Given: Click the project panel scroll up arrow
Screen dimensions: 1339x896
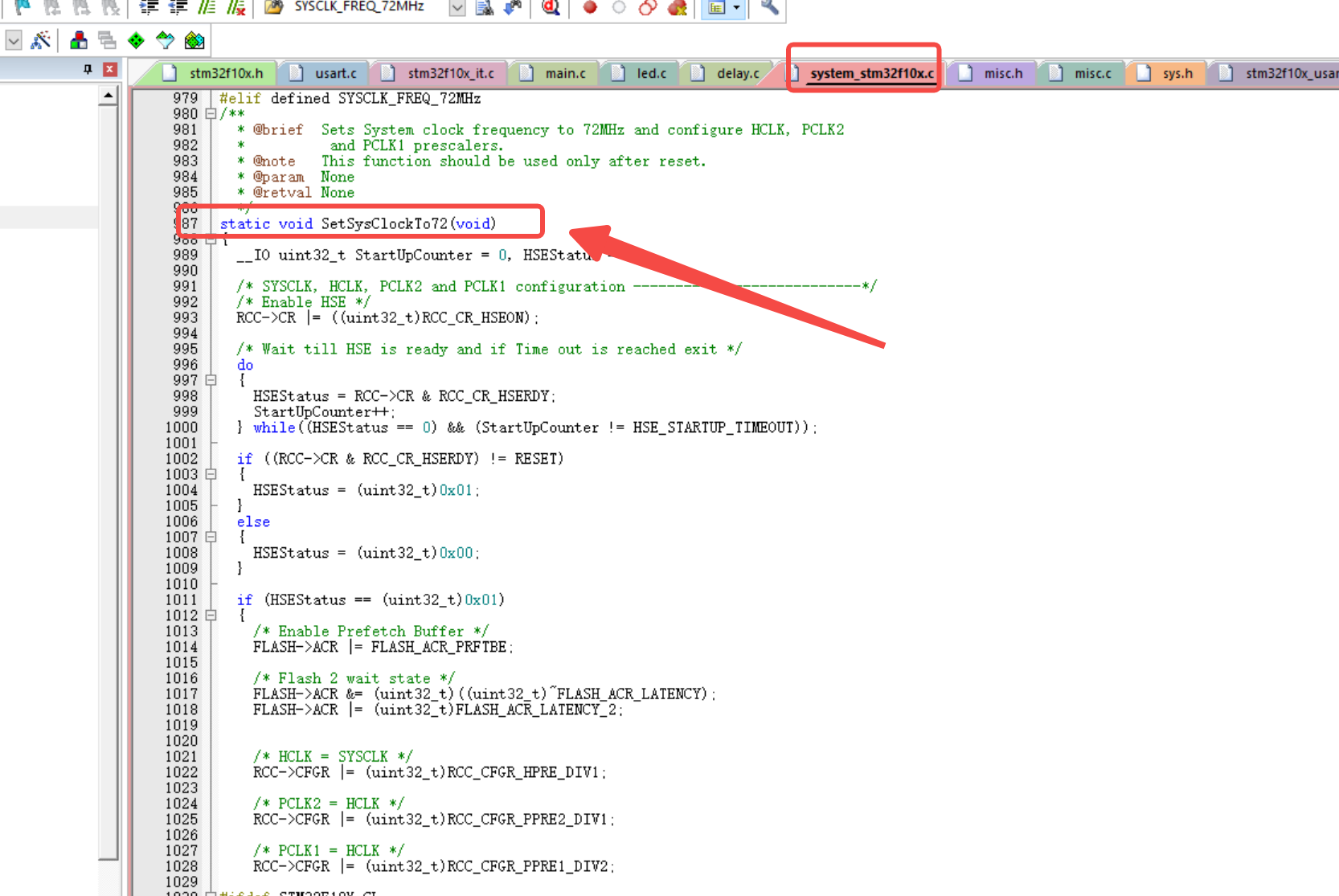Looking at the screenshot, I should [109, 96].
